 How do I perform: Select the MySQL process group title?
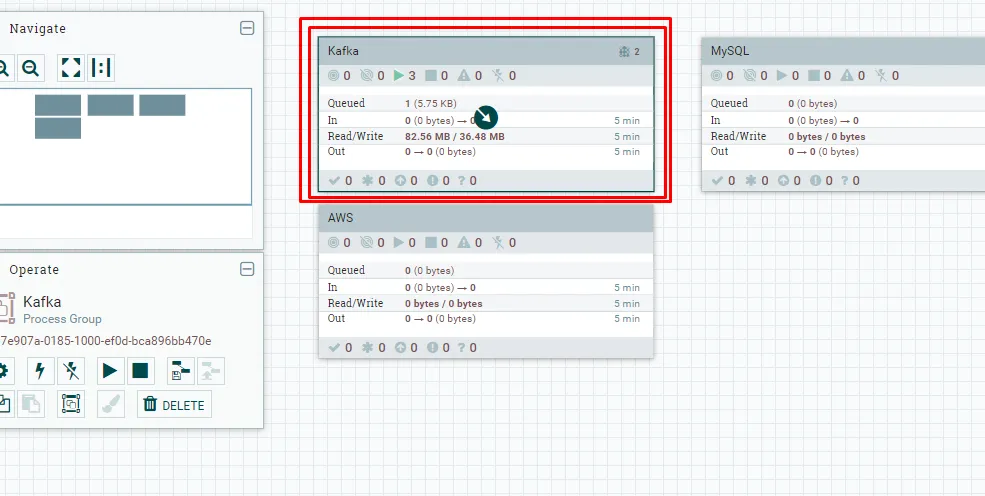pyautogui.click(x=729, y=51)
